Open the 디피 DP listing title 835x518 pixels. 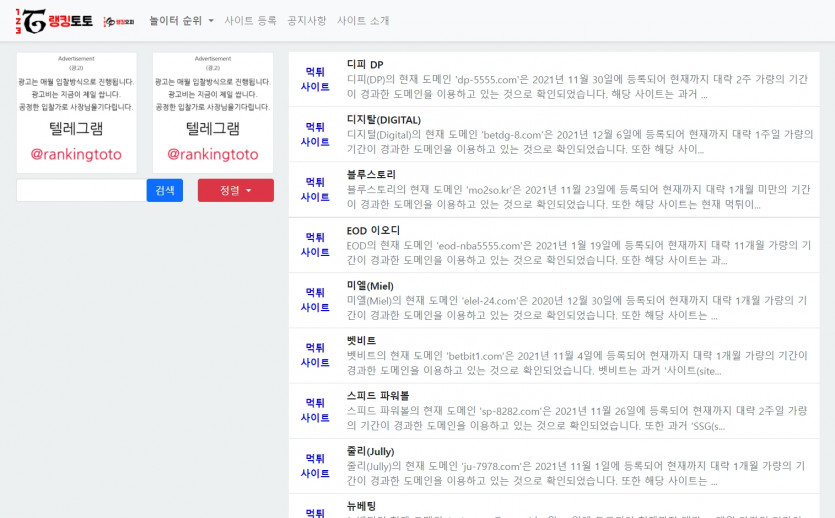(365, 65)
